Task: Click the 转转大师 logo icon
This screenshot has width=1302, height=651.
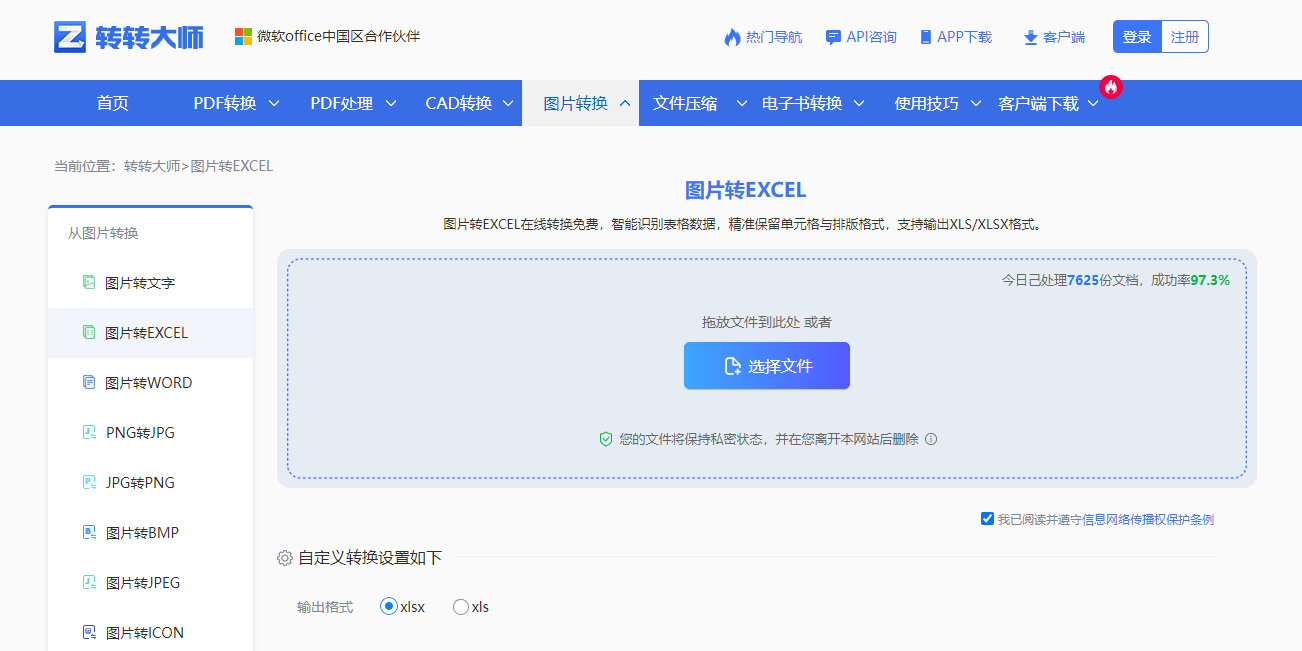Action: [x=71, y=37]
